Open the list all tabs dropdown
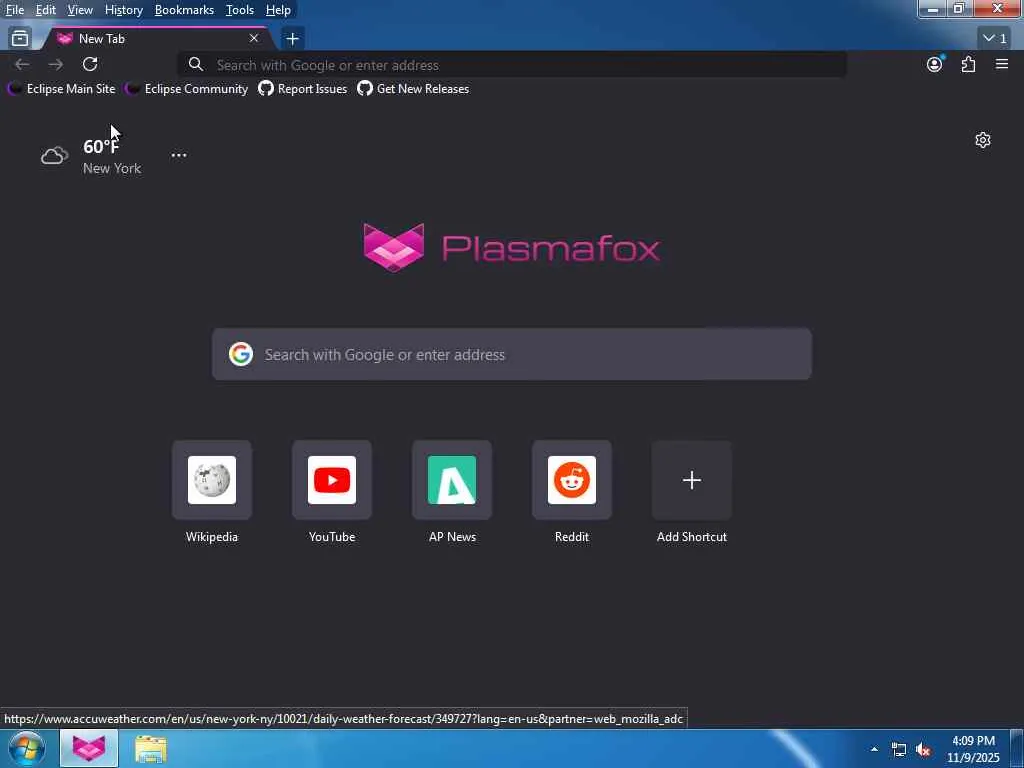 (x=995, y=39)
